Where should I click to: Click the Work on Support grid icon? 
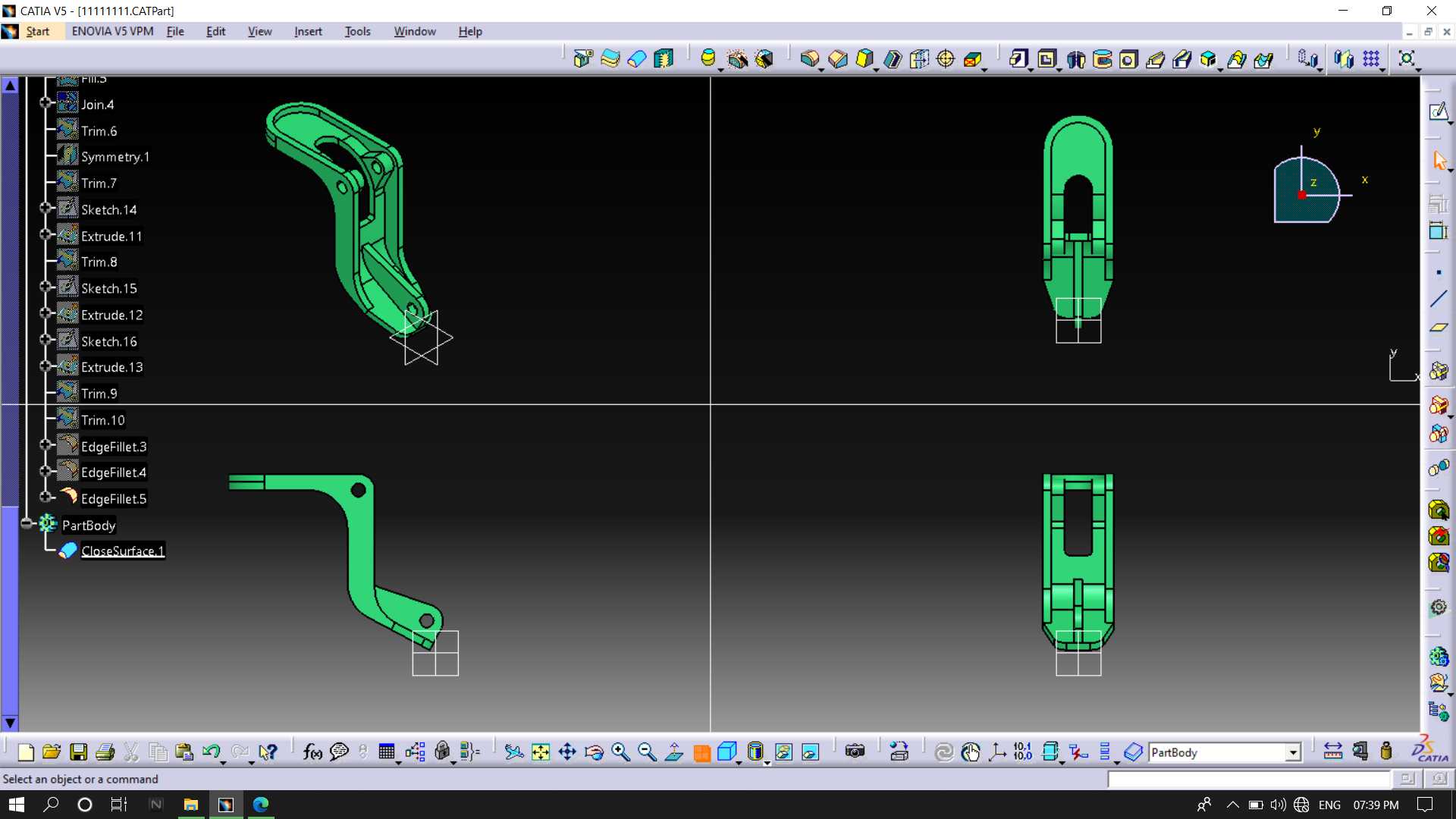1371,59
